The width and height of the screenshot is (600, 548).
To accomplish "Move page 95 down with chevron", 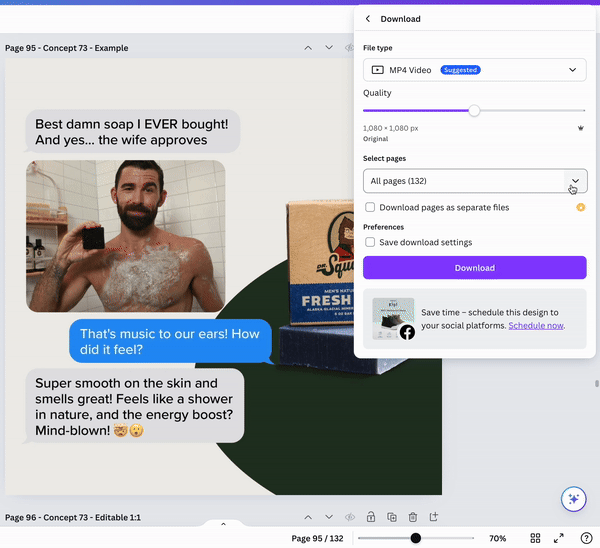I will (329, 48).
